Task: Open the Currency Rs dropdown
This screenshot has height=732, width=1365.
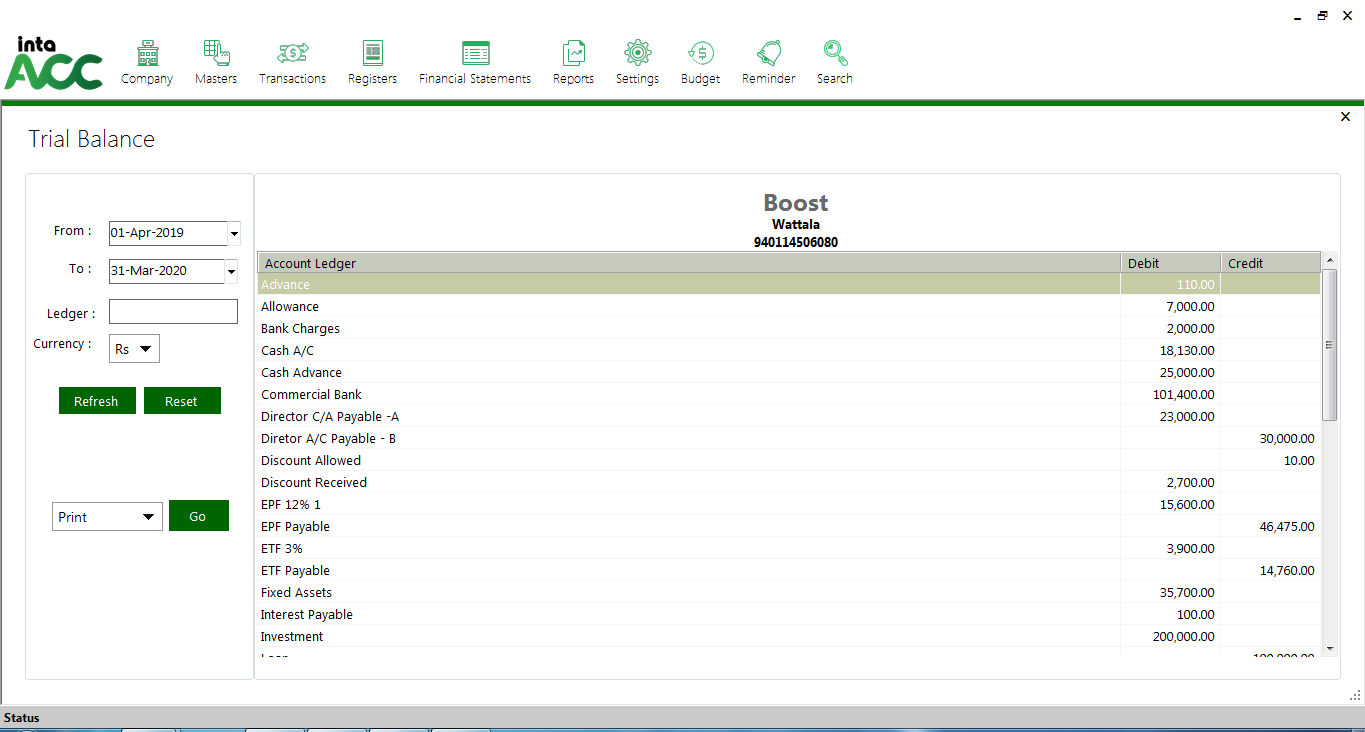Action: click(135, 349)
